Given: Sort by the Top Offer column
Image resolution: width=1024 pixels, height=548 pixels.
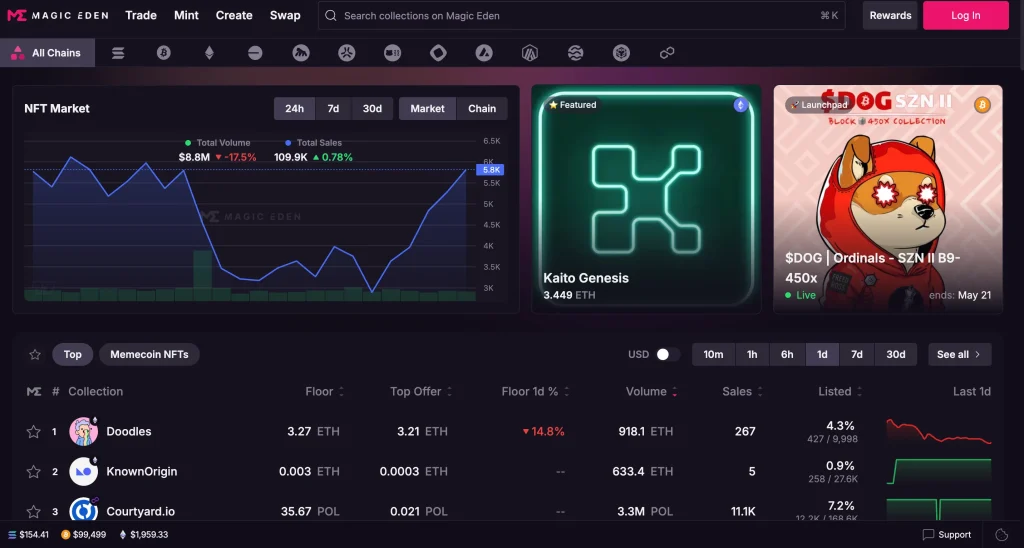Looking at the screenshot, I should (421, 391).
